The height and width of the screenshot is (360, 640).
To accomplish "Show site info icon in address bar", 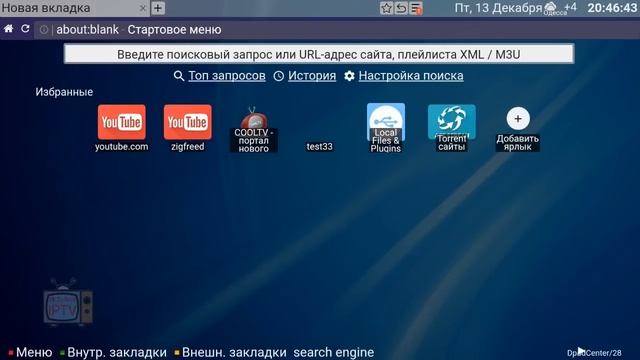I will [44, 30].
